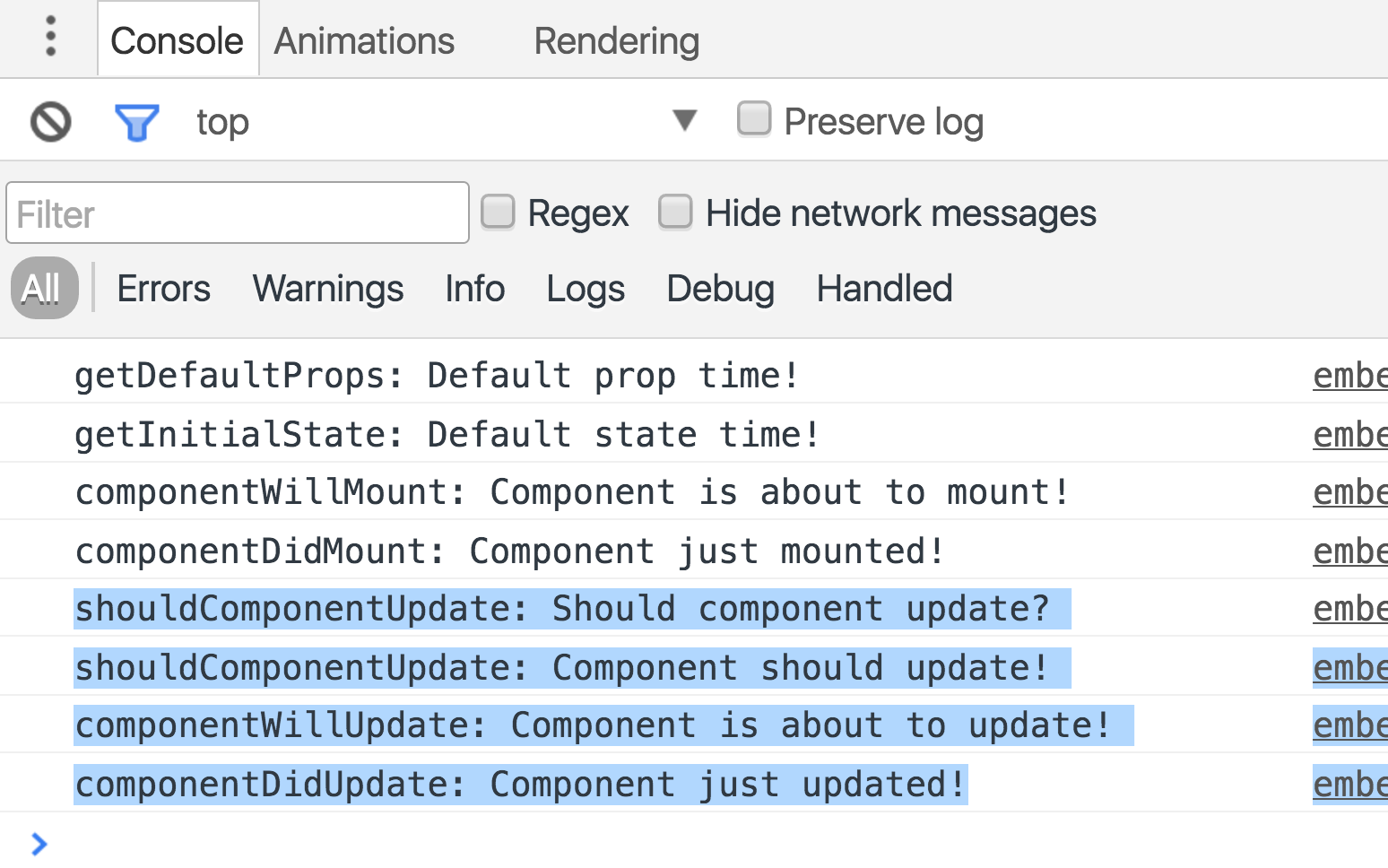Filter to Logs only
This screenshot has height=868, width=1388.
(x=586, y=289)
